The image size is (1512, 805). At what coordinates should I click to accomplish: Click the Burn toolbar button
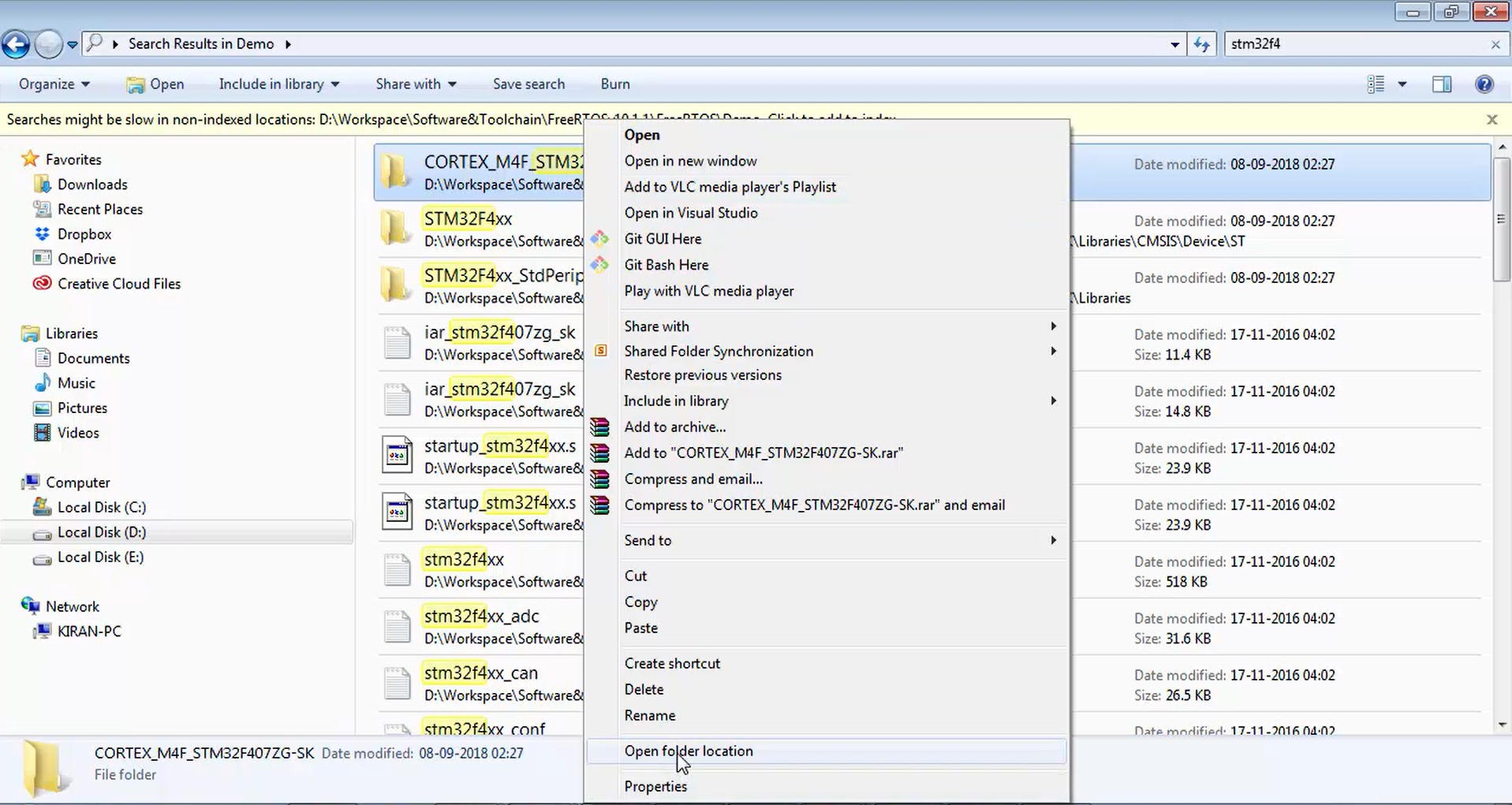coord(615,84)
